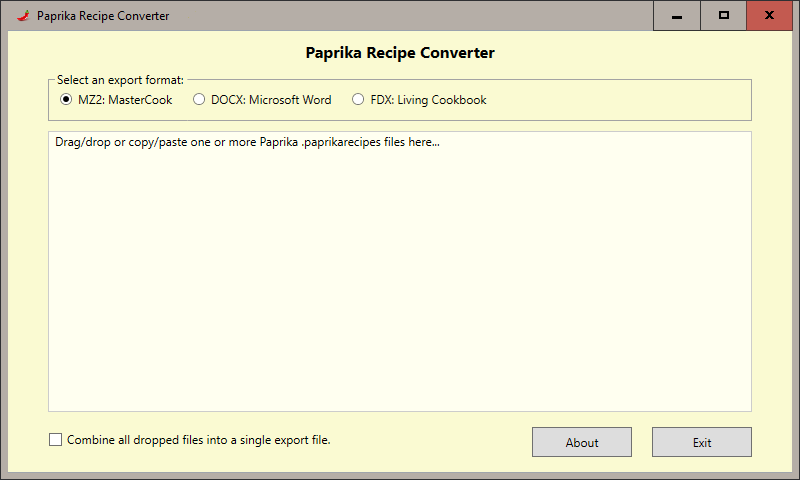Enable combining dropped files checkbox
The width and height of the screenshot is (800, 480).
[55, 440]
